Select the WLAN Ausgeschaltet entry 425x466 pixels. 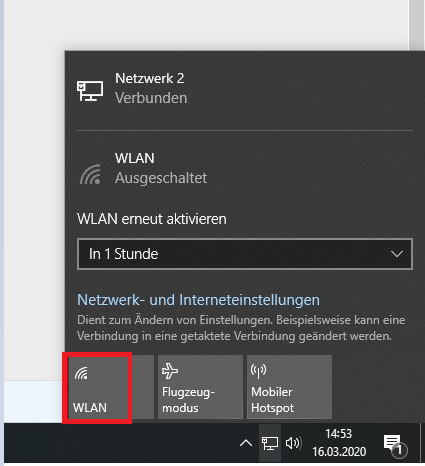coord(245,168)
